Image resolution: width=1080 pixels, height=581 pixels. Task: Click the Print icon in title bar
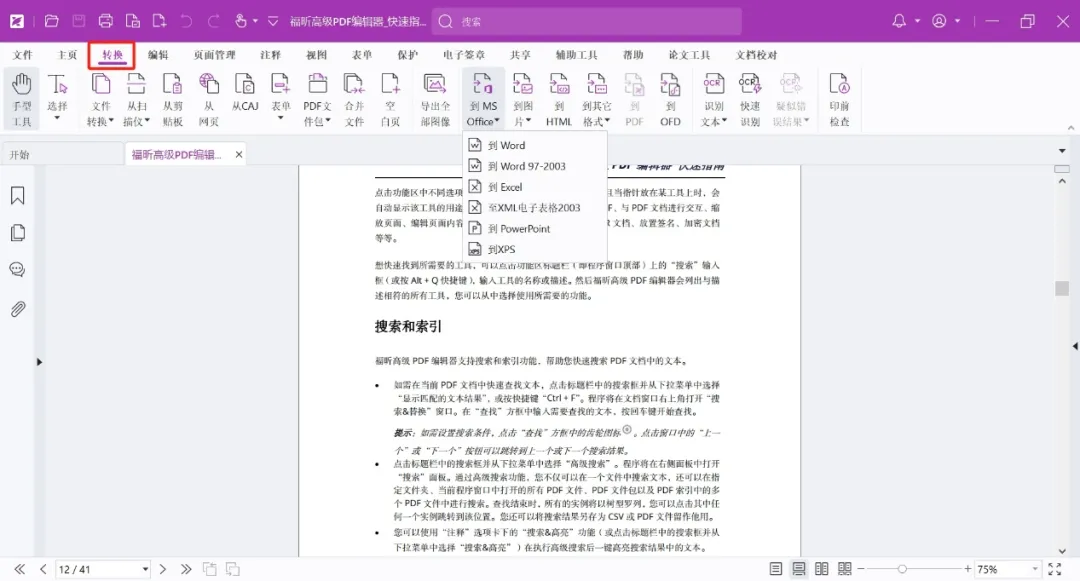(105, 21)
